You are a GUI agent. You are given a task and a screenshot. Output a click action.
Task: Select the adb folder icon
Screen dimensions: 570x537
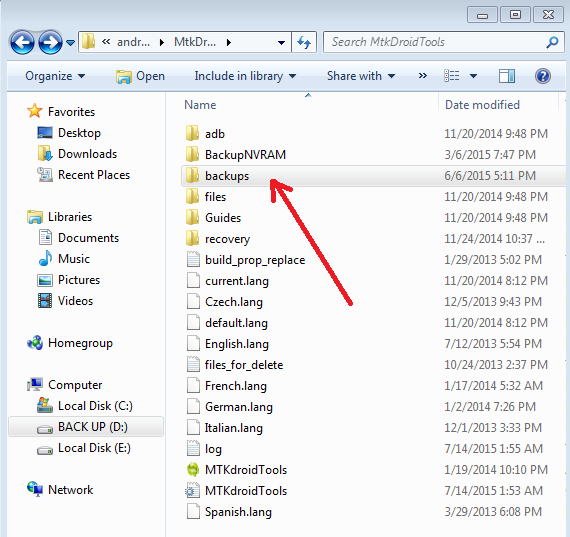192,133
